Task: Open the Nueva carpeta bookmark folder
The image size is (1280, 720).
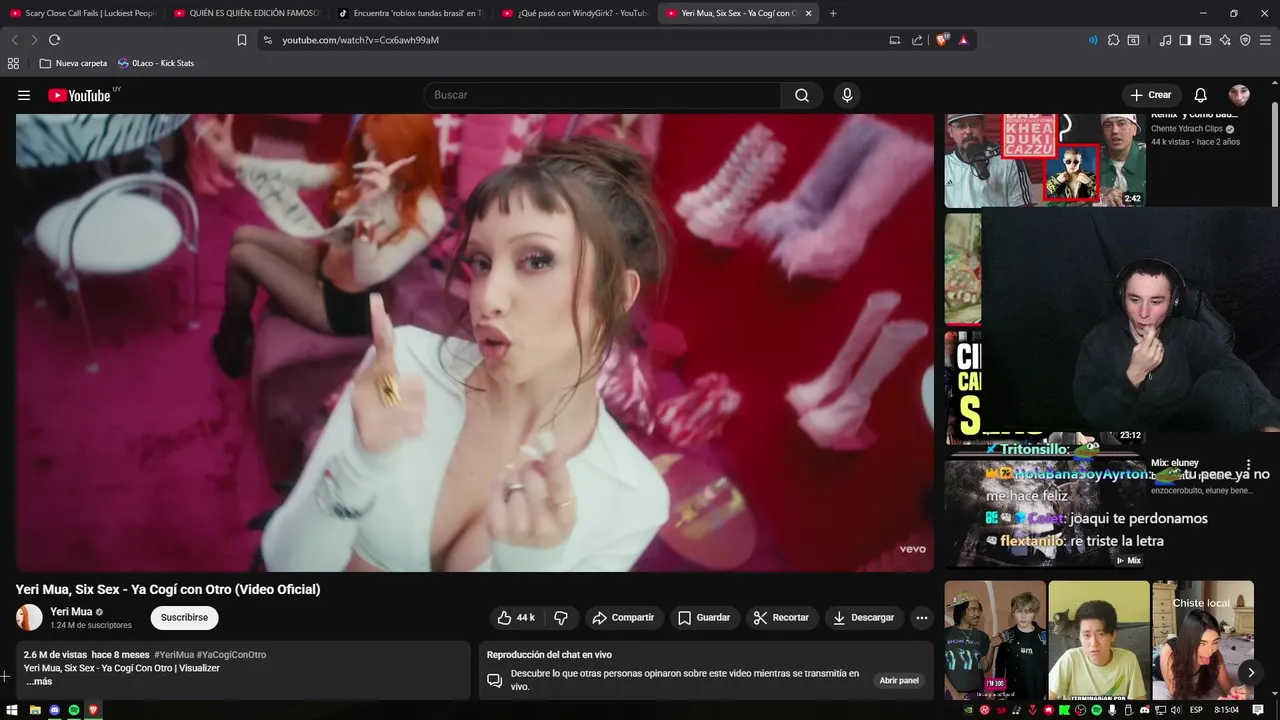Action: coord(73,63)
